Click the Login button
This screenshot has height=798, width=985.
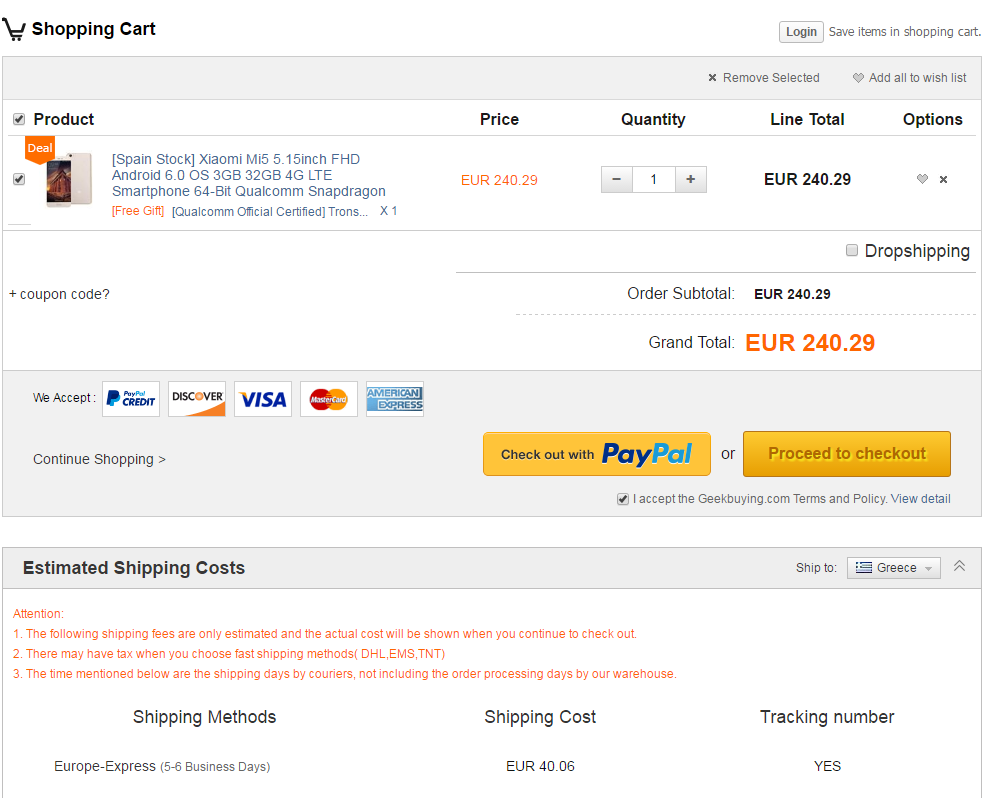pos(801,32)
